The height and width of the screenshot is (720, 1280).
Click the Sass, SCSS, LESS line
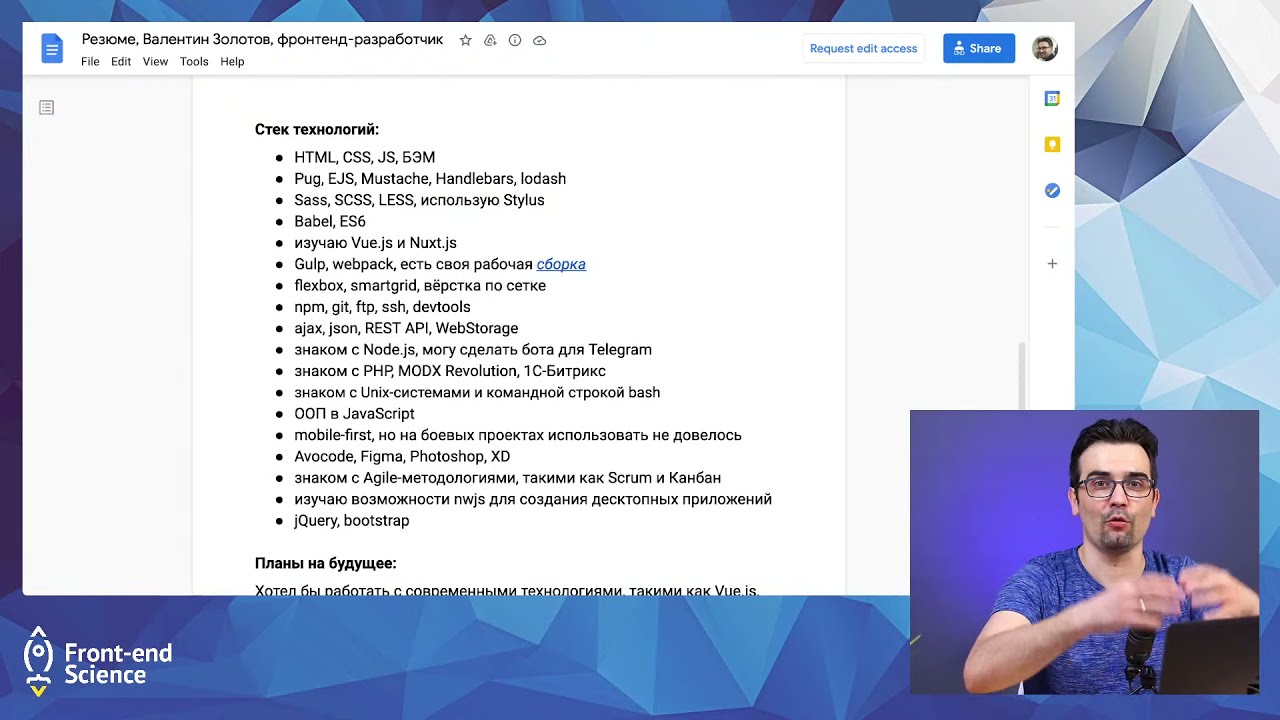[x=419, y=200]
